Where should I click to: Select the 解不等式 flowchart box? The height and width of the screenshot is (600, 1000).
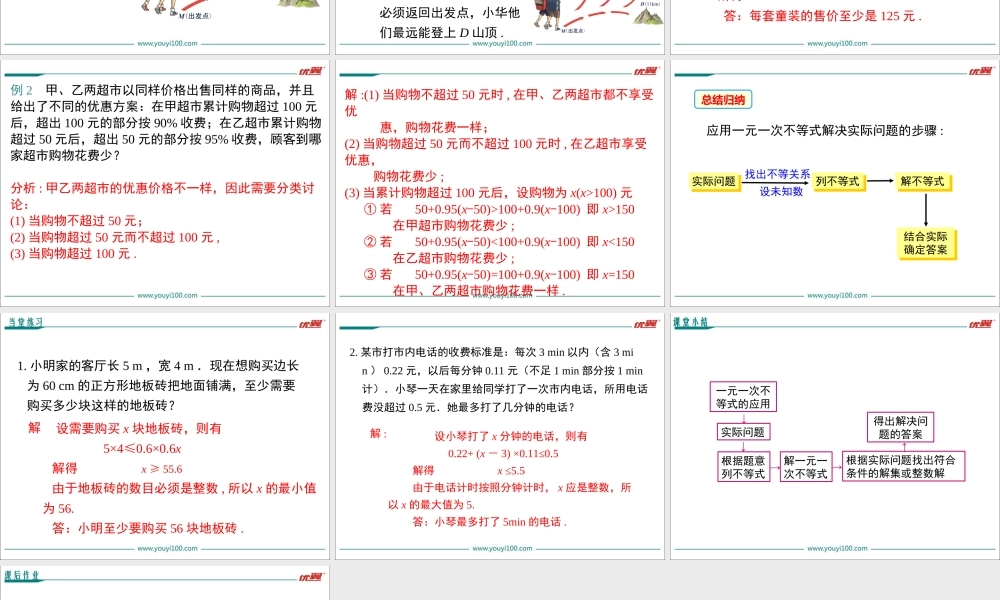coord(923,182)
